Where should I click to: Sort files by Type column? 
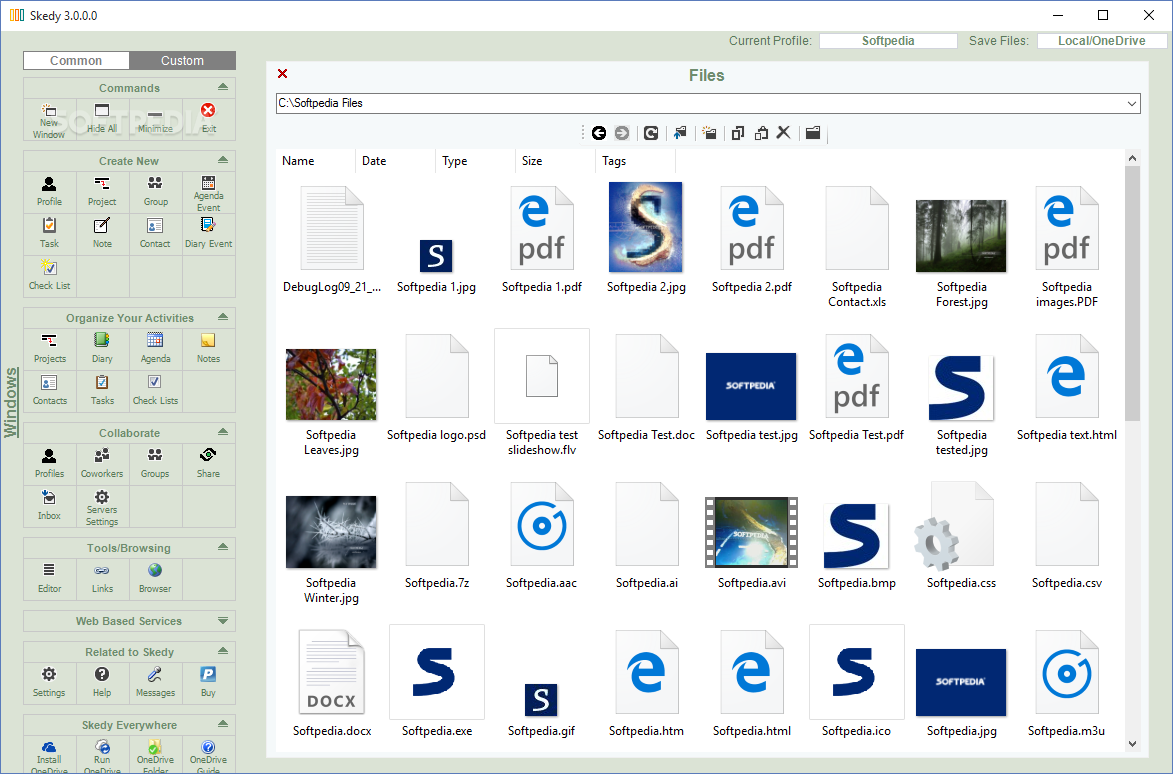pyautogui.click(x=476, y=161)
